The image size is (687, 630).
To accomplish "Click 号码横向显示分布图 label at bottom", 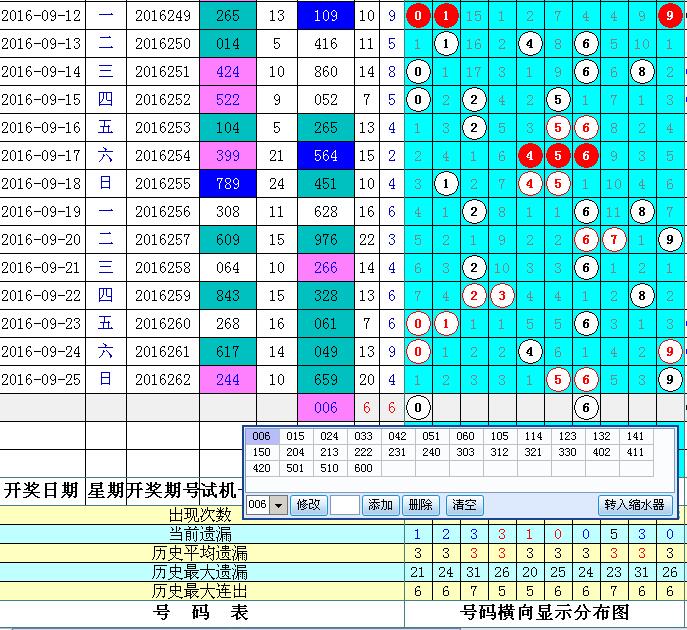I will click(545, 612).
